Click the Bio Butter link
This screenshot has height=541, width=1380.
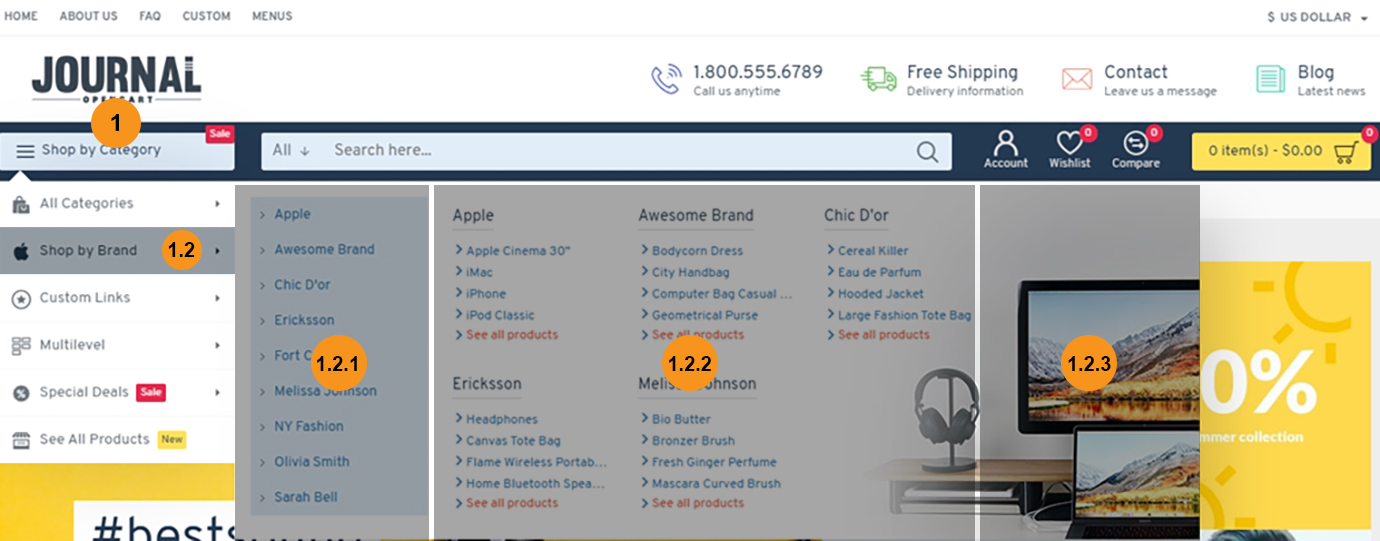(681, 419)
